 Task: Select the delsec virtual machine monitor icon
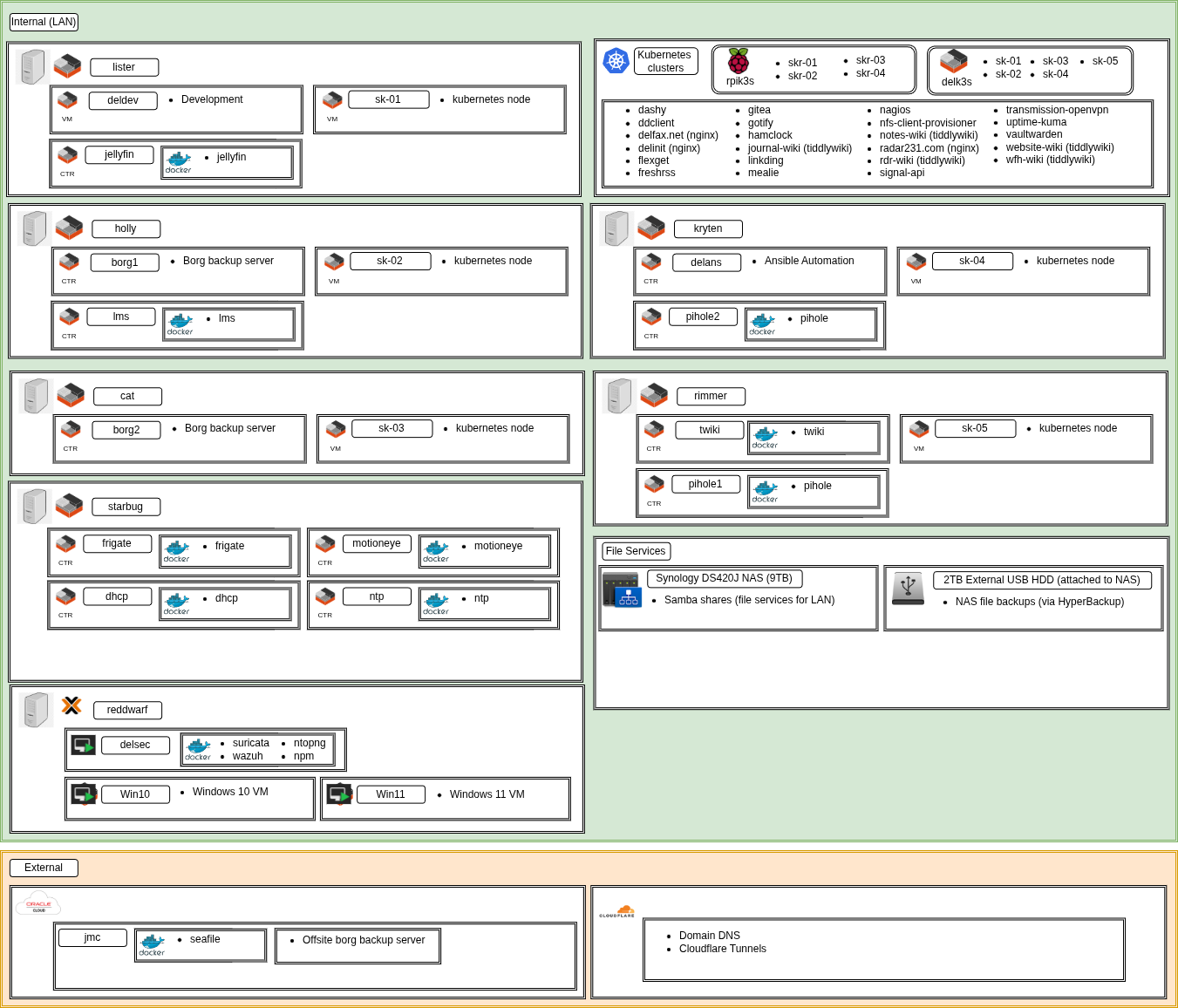[x=84, y=746]
